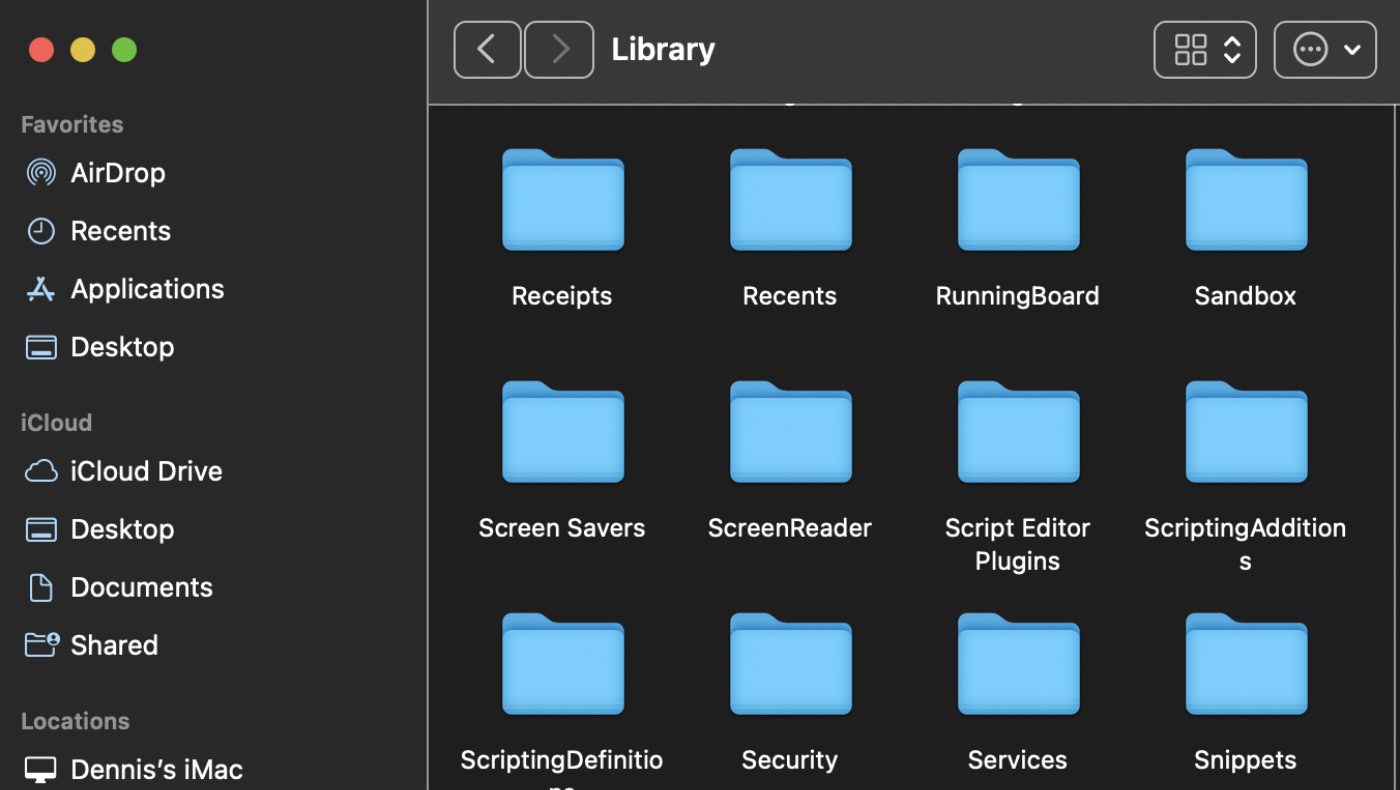
Task: Open the Screen Savers folder
Action: click(562, 432)
